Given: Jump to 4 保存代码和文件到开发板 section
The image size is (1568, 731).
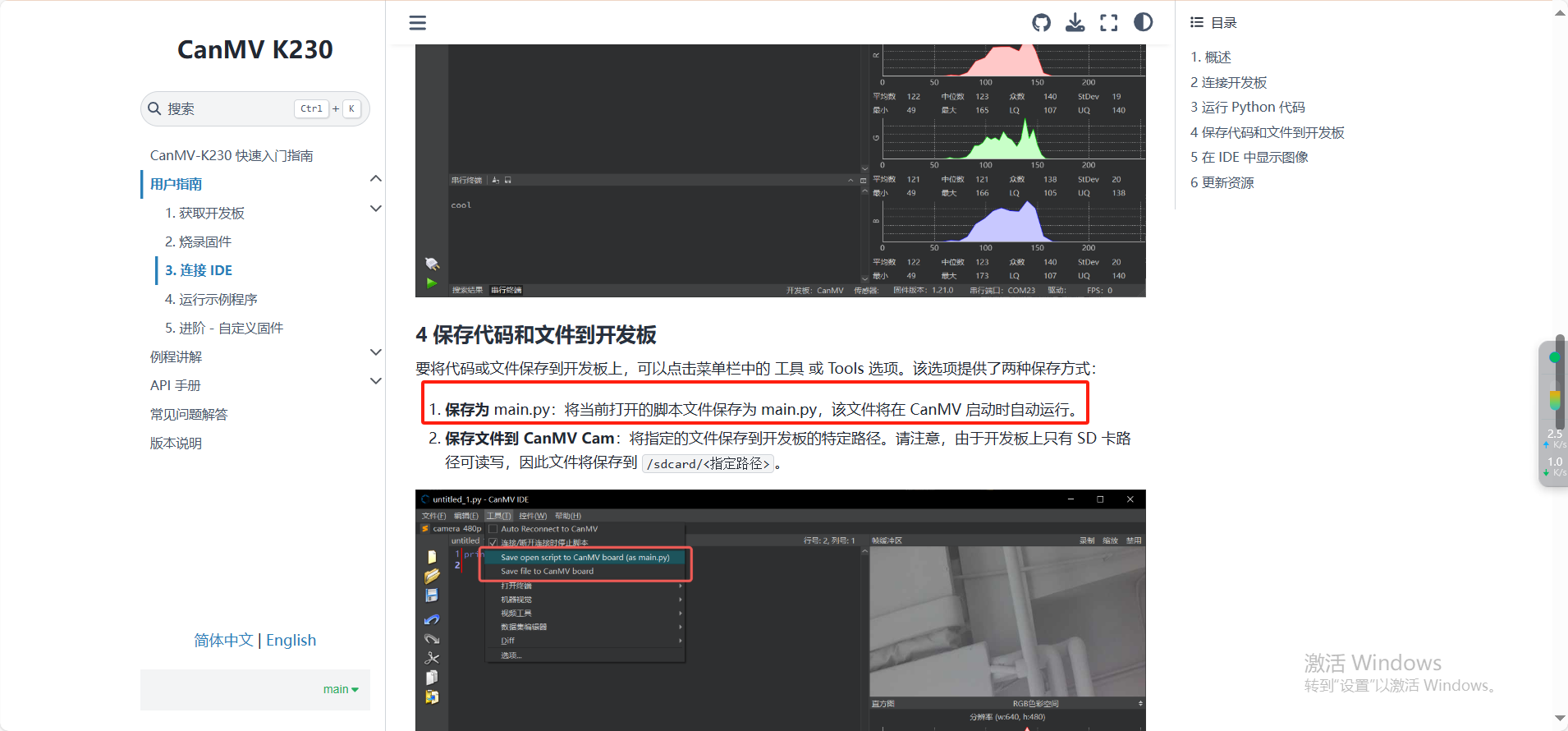Looking at the screenshot, I should pyautogui.click(x=1268, y=132).
